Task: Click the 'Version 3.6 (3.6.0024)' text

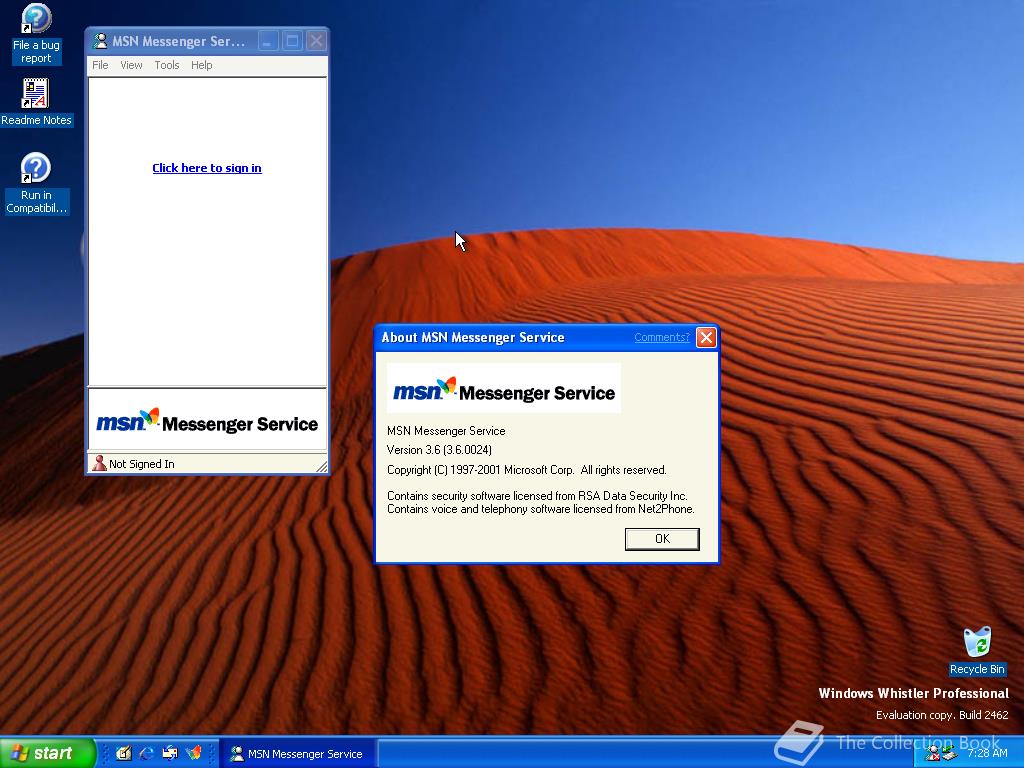Action: (x=439, y=450)
